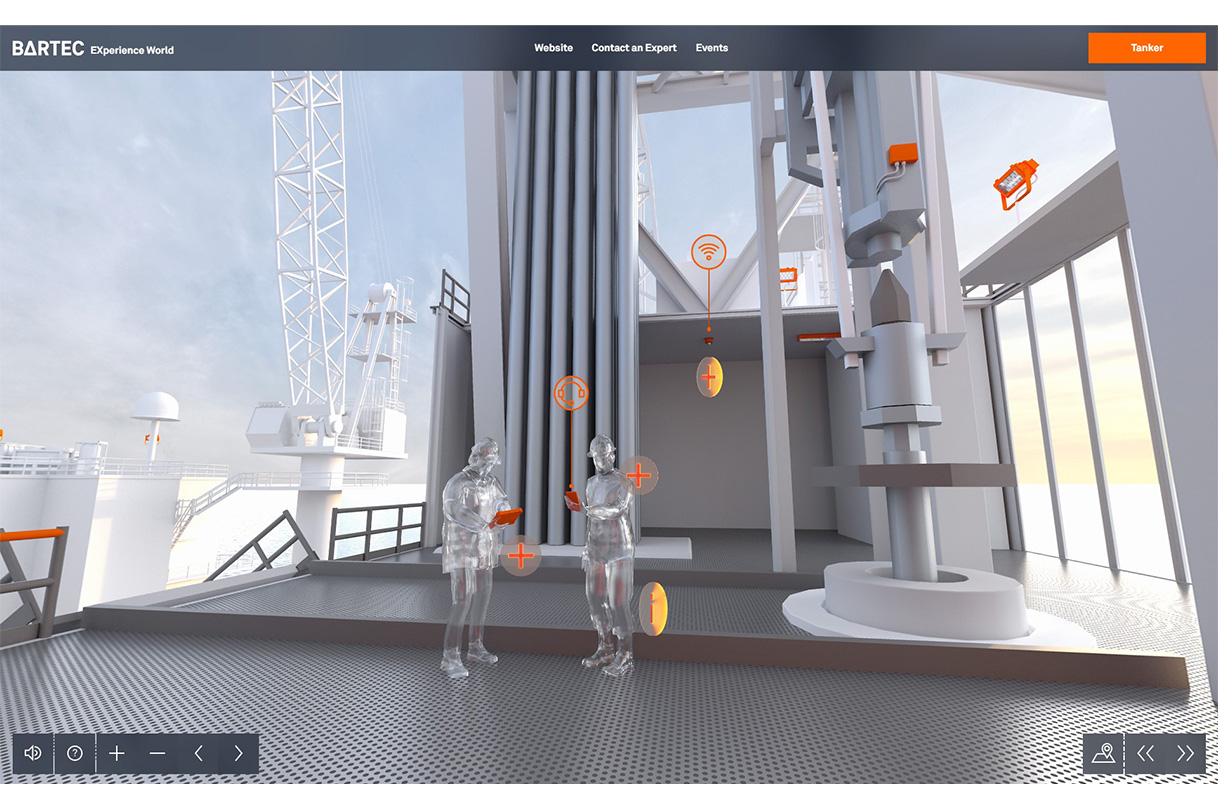Mute the sound with the speaker icon
Image resolution: width=1218 pixels, height=812 pixels.
33,753
